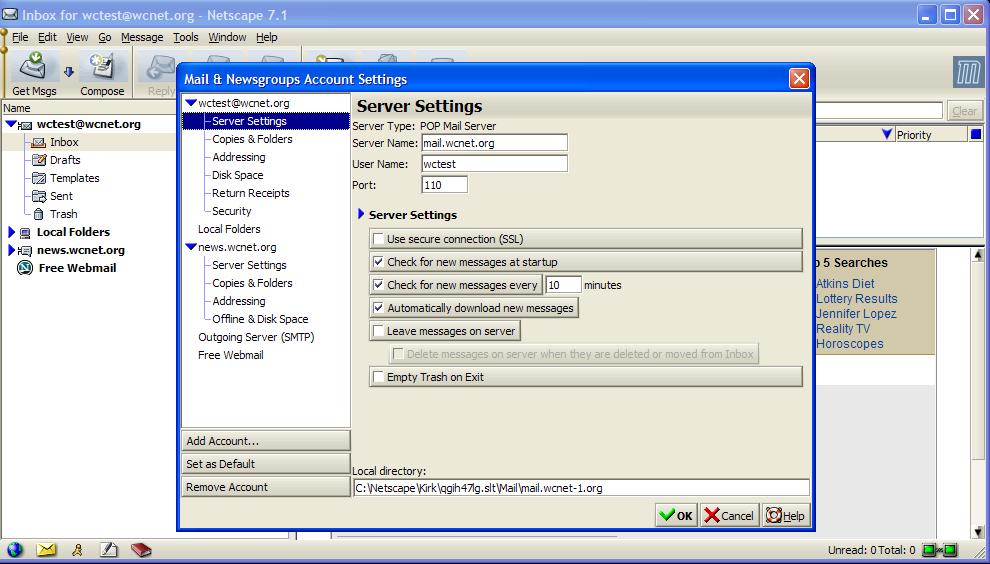Click the Server Name input field
The width and height of the screenshot is (990, 564).
(494, 143)
